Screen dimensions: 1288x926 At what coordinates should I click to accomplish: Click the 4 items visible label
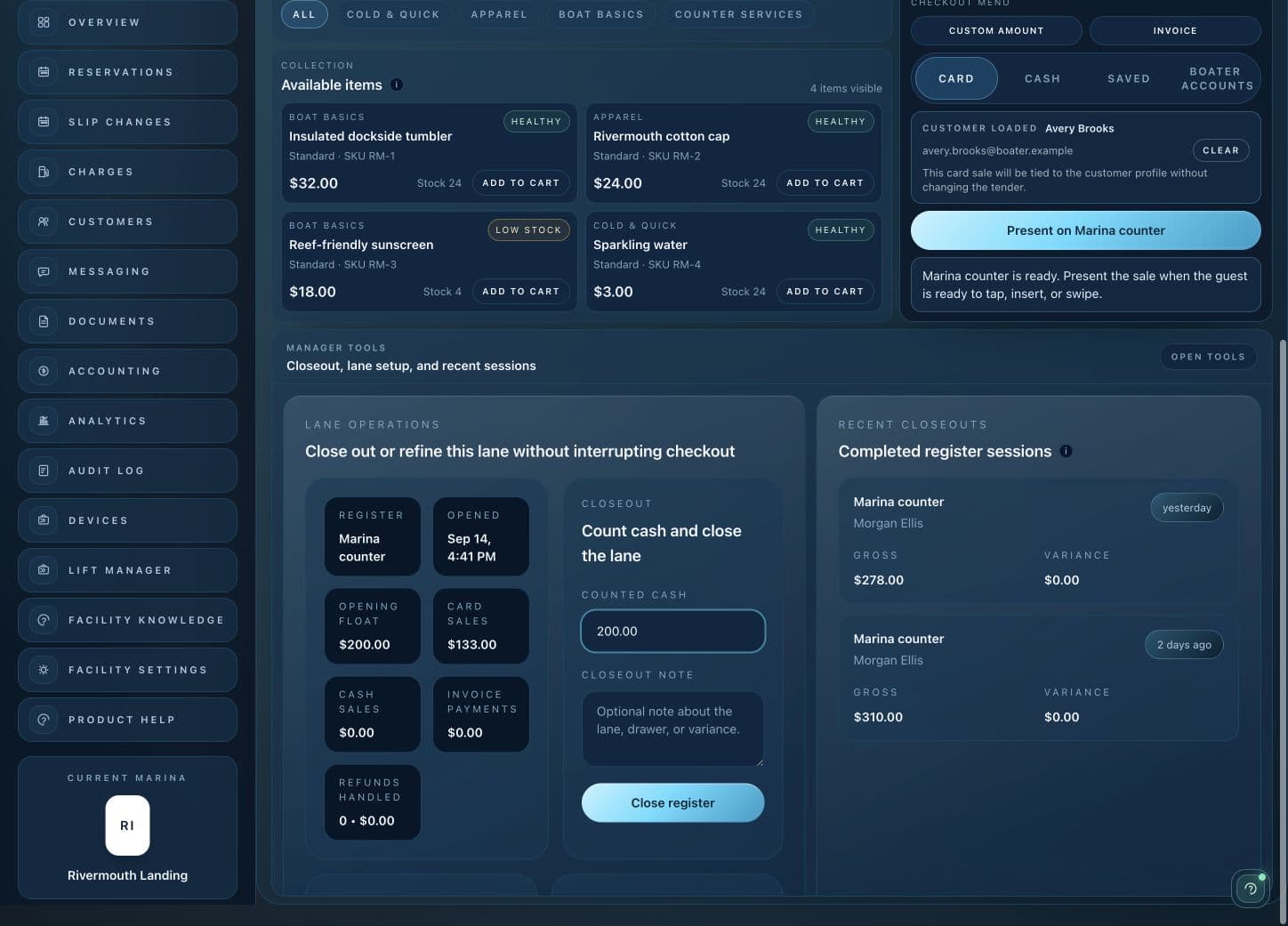(846, 88)
